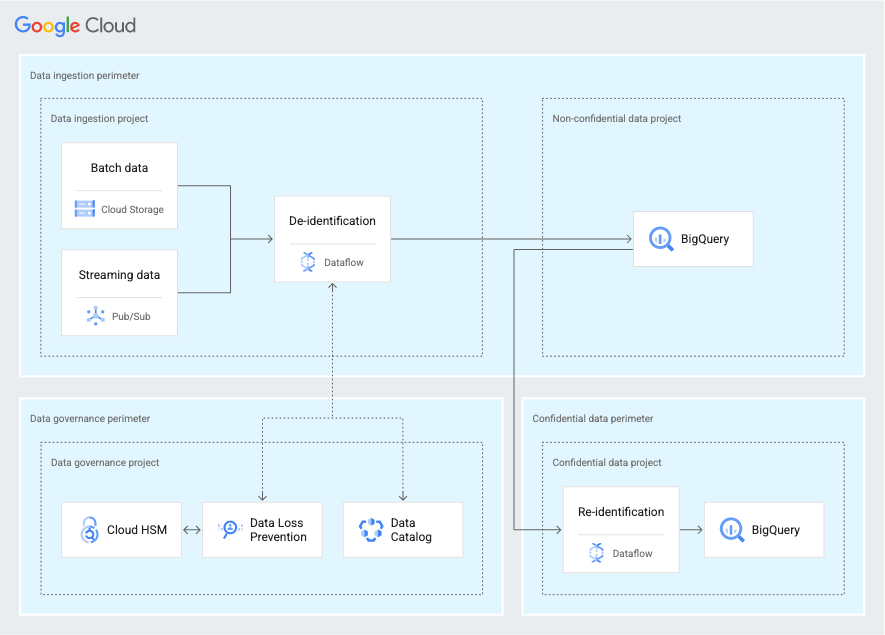Click the BigQuery icon in Non-confidential data project
This screenshot has width=885, height=635.
coord(659,239)
